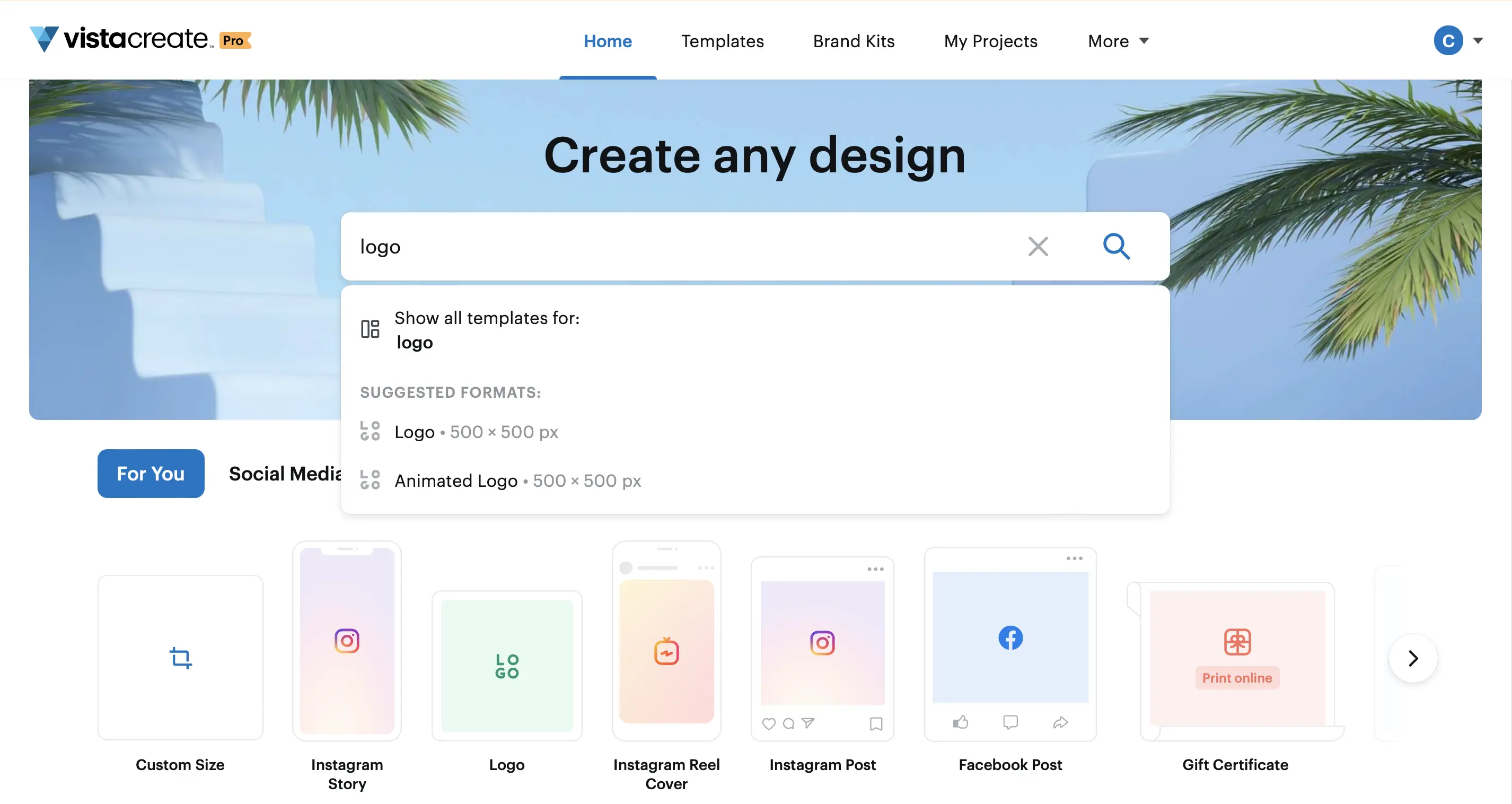
Task: Clear the search field with X icon
Action: 1038,246
